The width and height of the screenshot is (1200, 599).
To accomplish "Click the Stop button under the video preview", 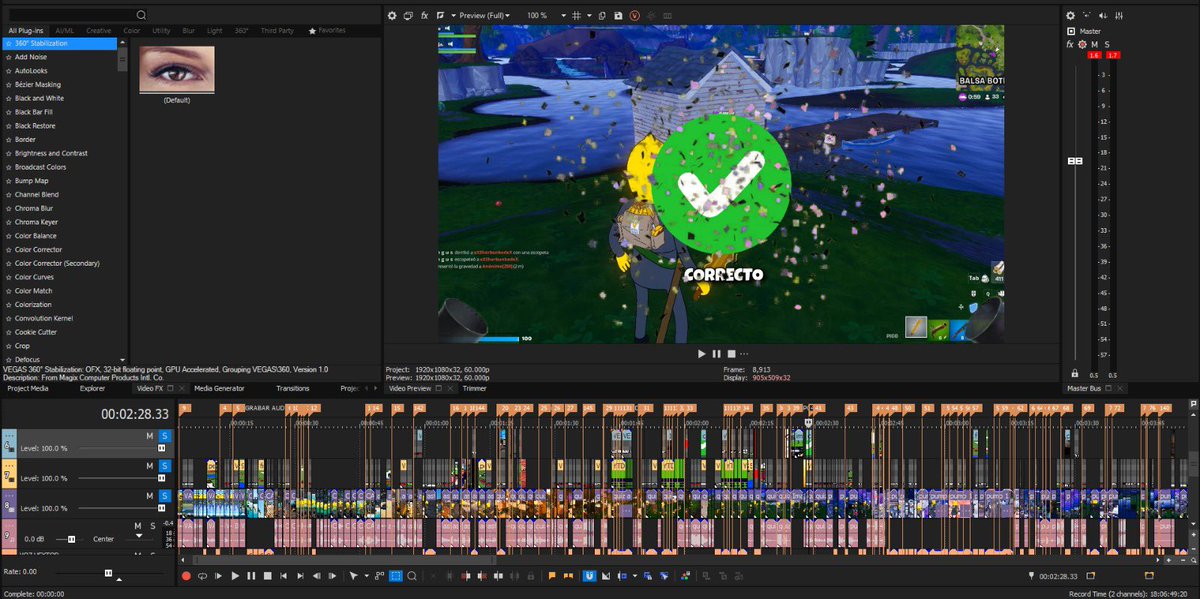I will (x=731, y=354).
